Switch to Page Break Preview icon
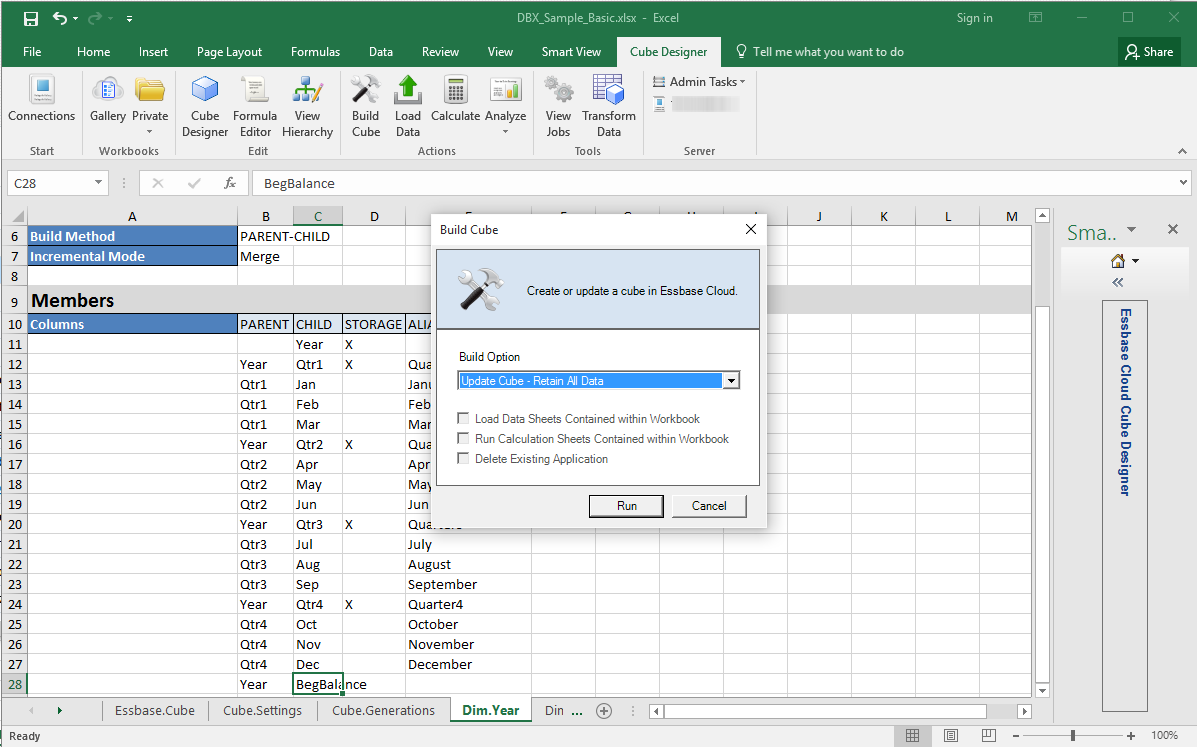Viewport: 1197px width, 747px height. [989, 736]
